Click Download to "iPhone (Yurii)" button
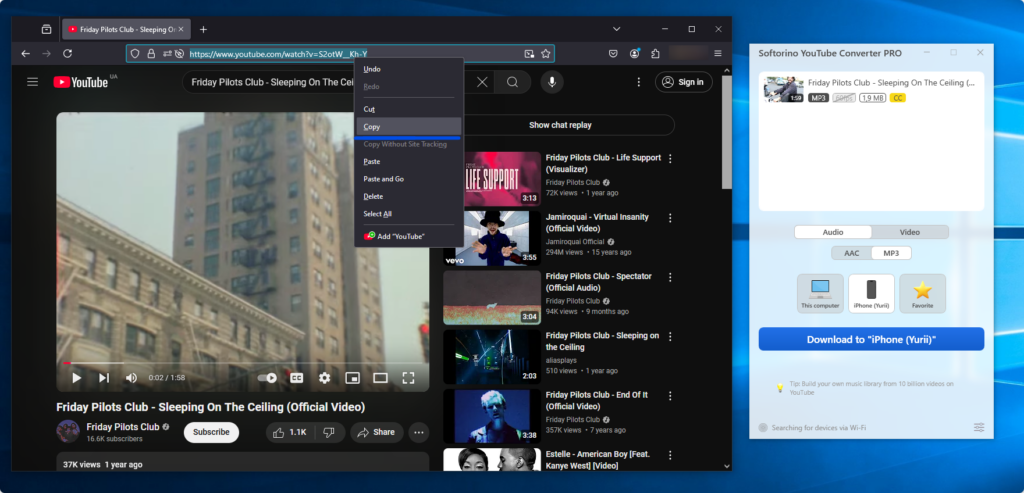 pyautogui.click(x=871, y=340)
